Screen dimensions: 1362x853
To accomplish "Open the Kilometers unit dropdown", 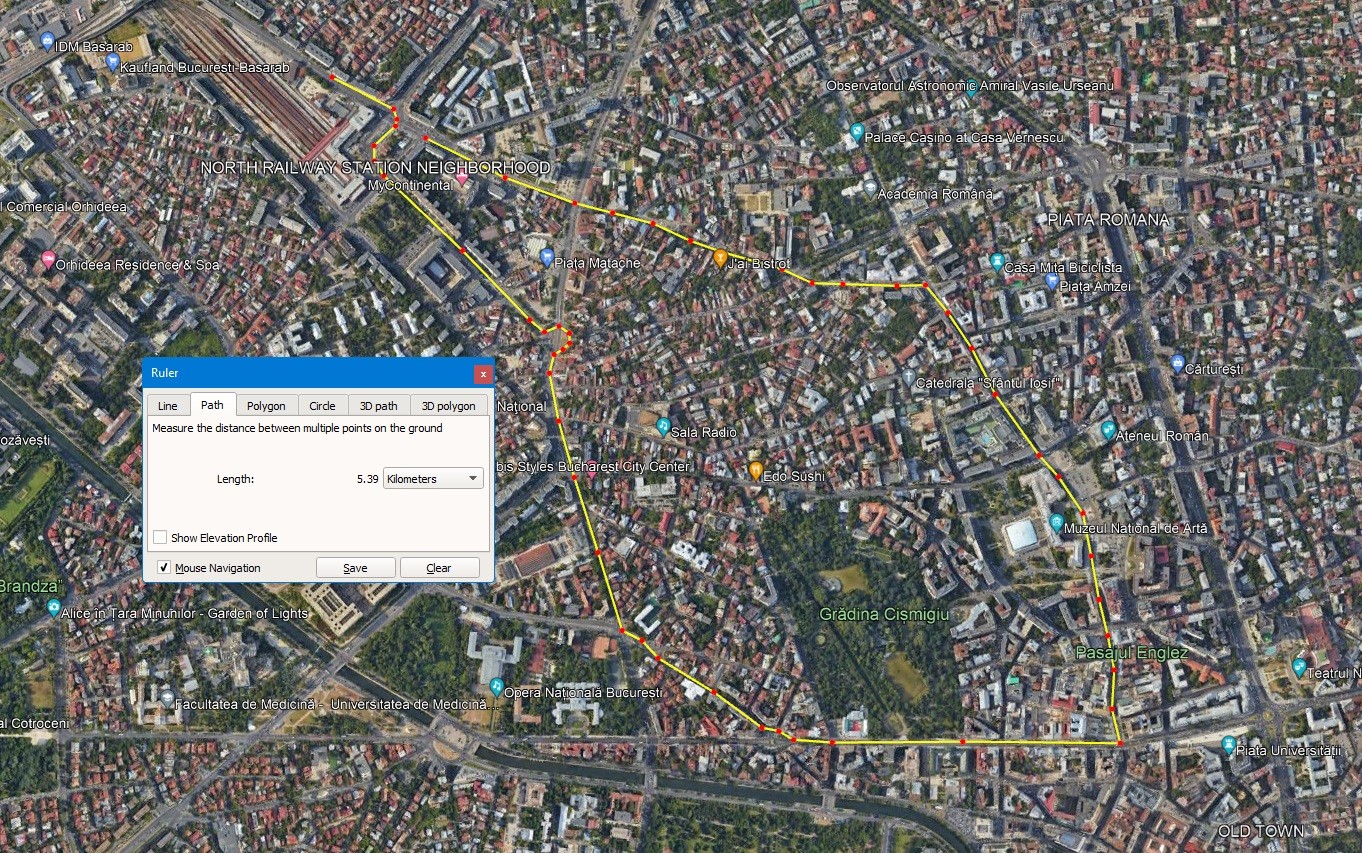I will [x=433, y=479].
